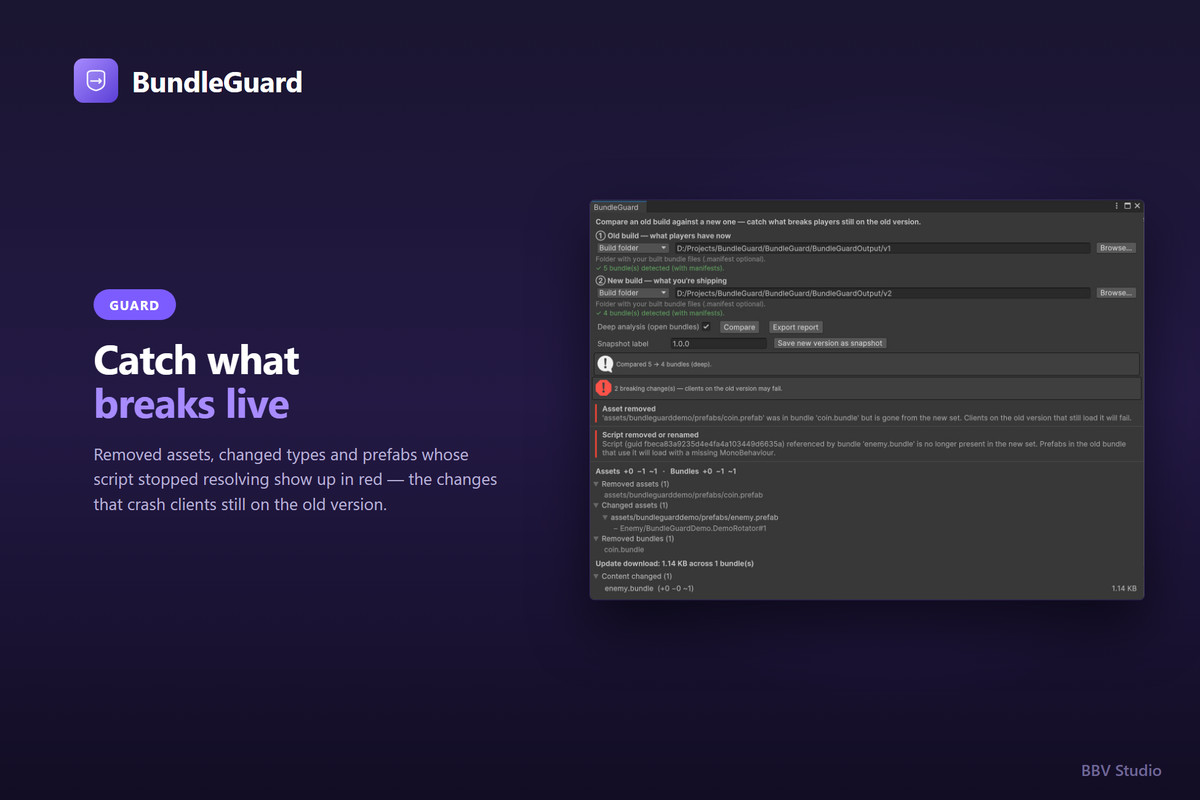
Task: Click the Asset removed issue entry
Action: (866, 413)
